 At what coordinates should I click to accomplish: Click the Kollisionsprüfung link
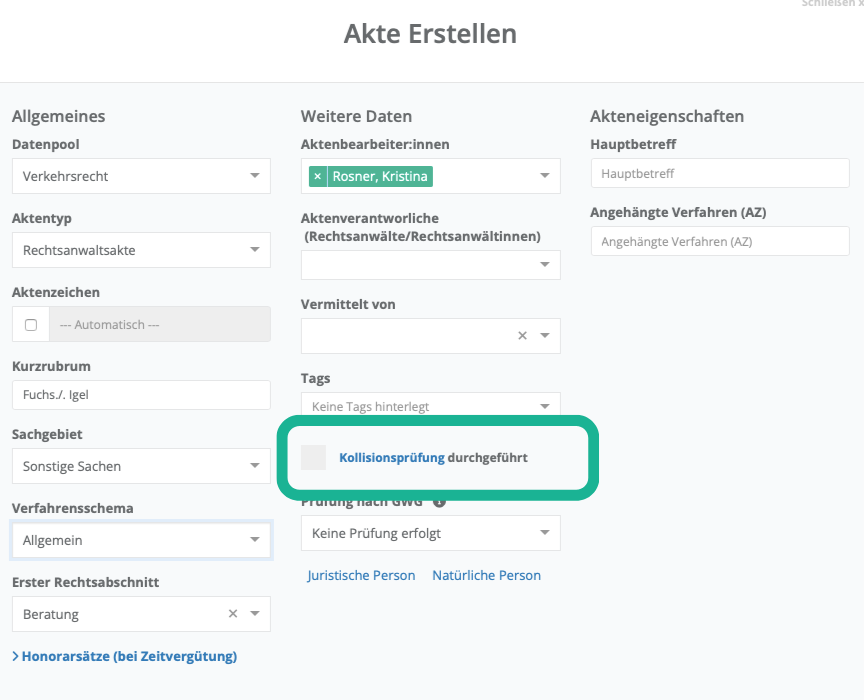(391, 458)
